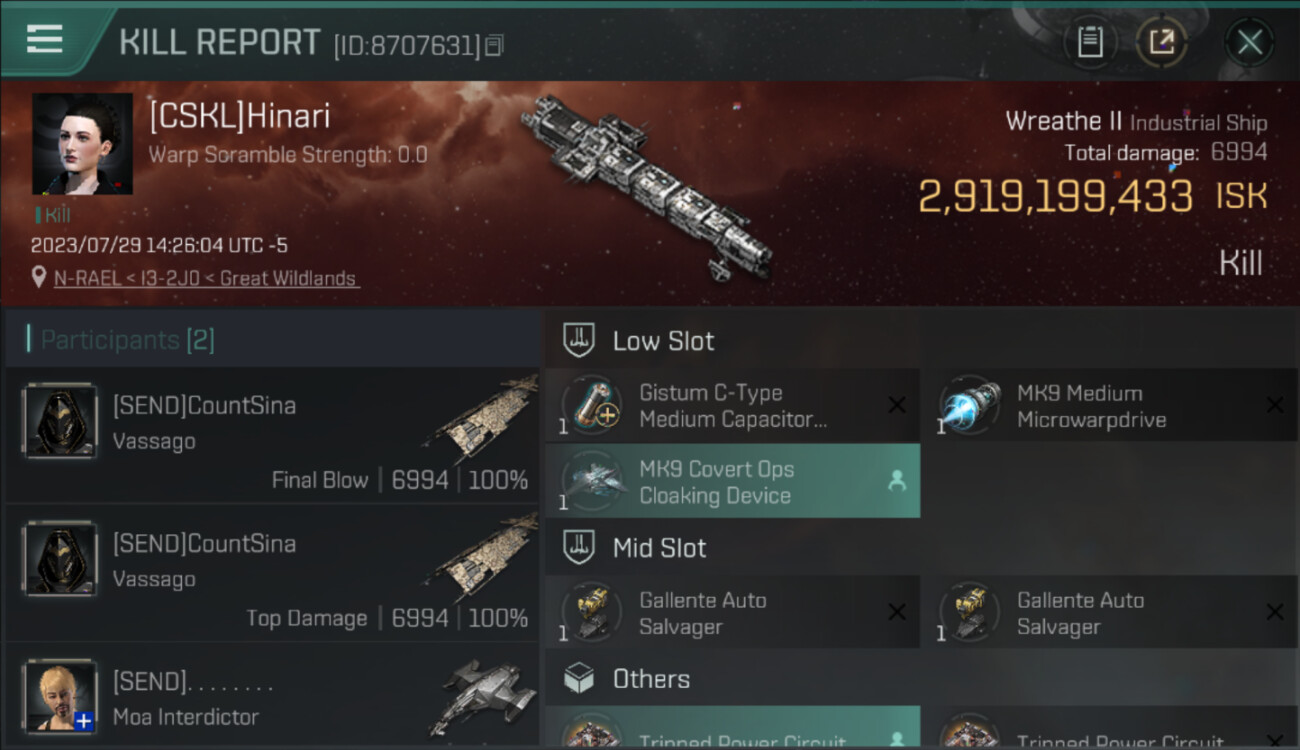Screen dimensions: 1300x750
Task: Select the first Gallente Auto Salvager
Action: (x=733, y=613)
